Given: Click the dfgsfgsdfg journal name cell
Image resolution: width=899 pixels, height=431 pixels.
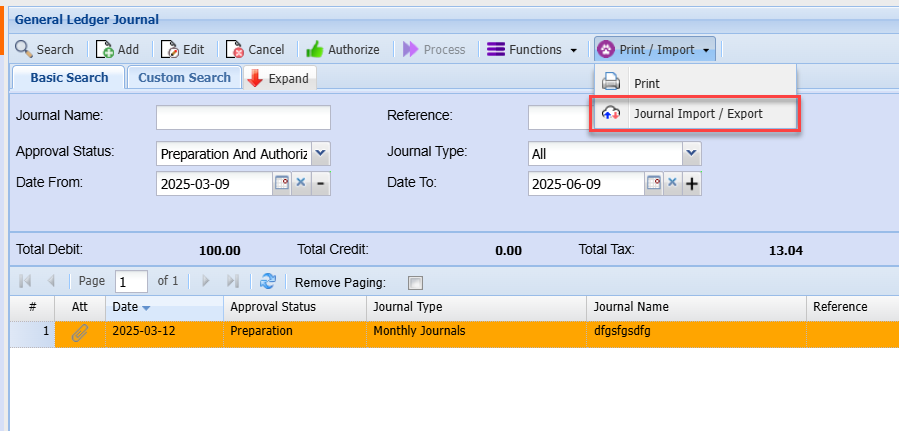Looking at the screenshot, I should (697, 334).
